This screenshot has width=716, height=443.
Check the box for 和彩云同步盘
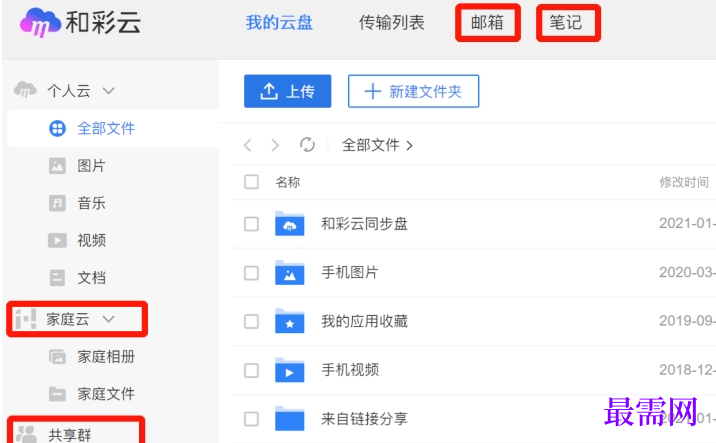251,224
